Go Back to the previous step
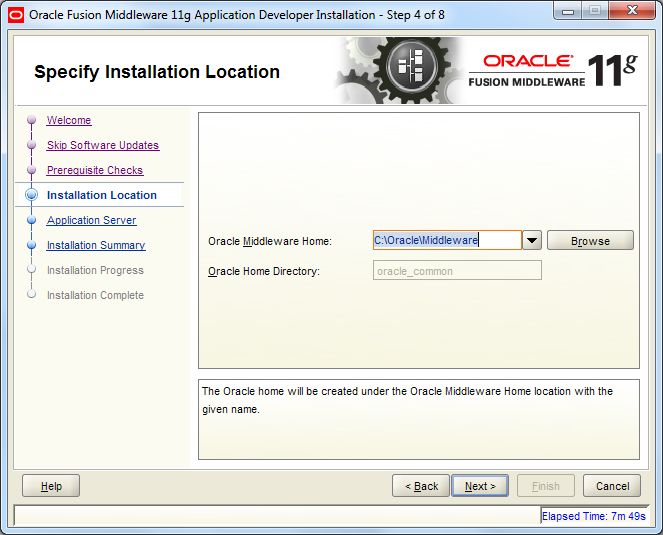 point(421,486)
